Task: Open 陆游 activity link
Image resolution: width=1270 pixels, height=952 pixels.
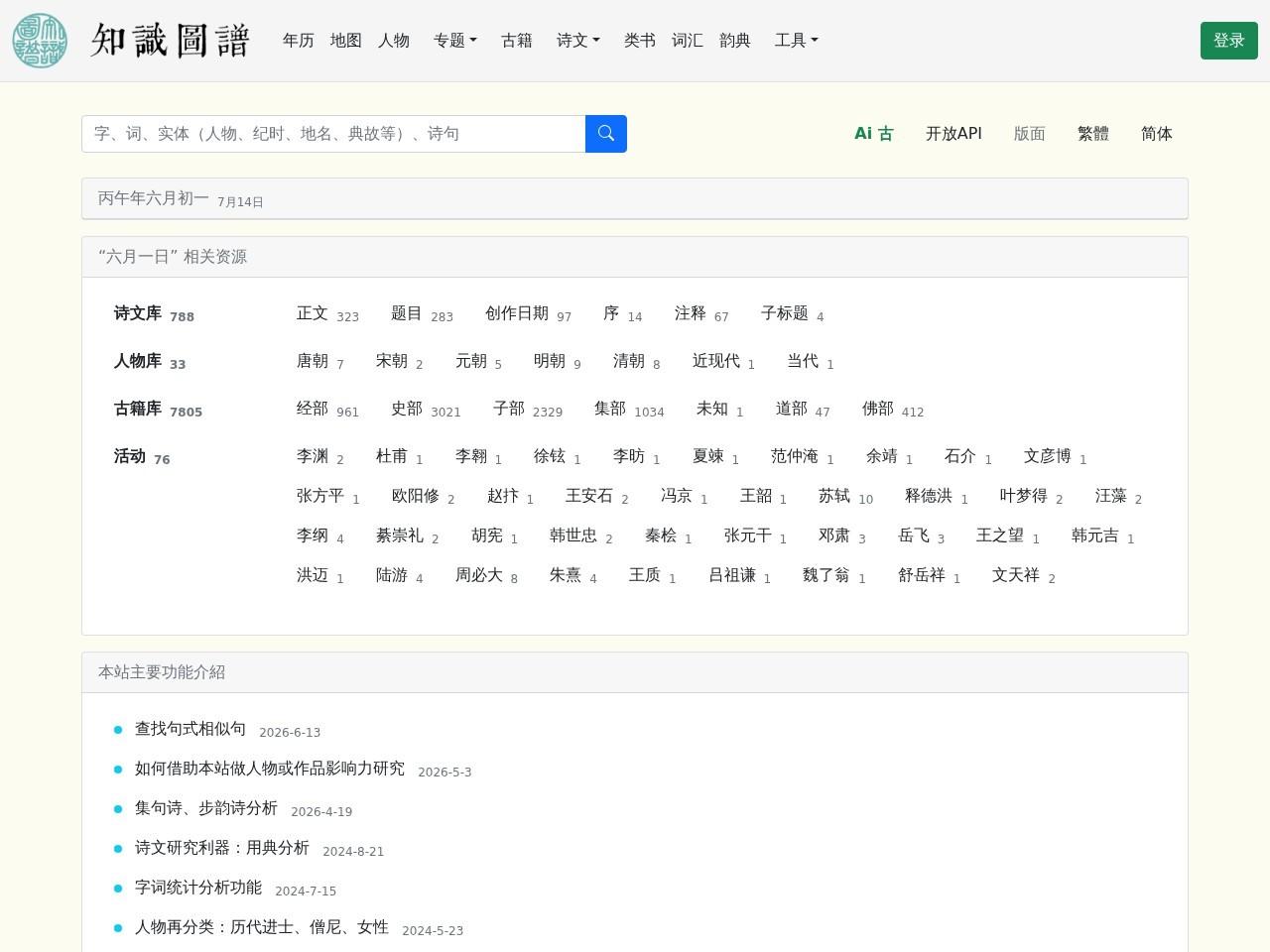Action: pyautogui.click(x=399, y=575)
